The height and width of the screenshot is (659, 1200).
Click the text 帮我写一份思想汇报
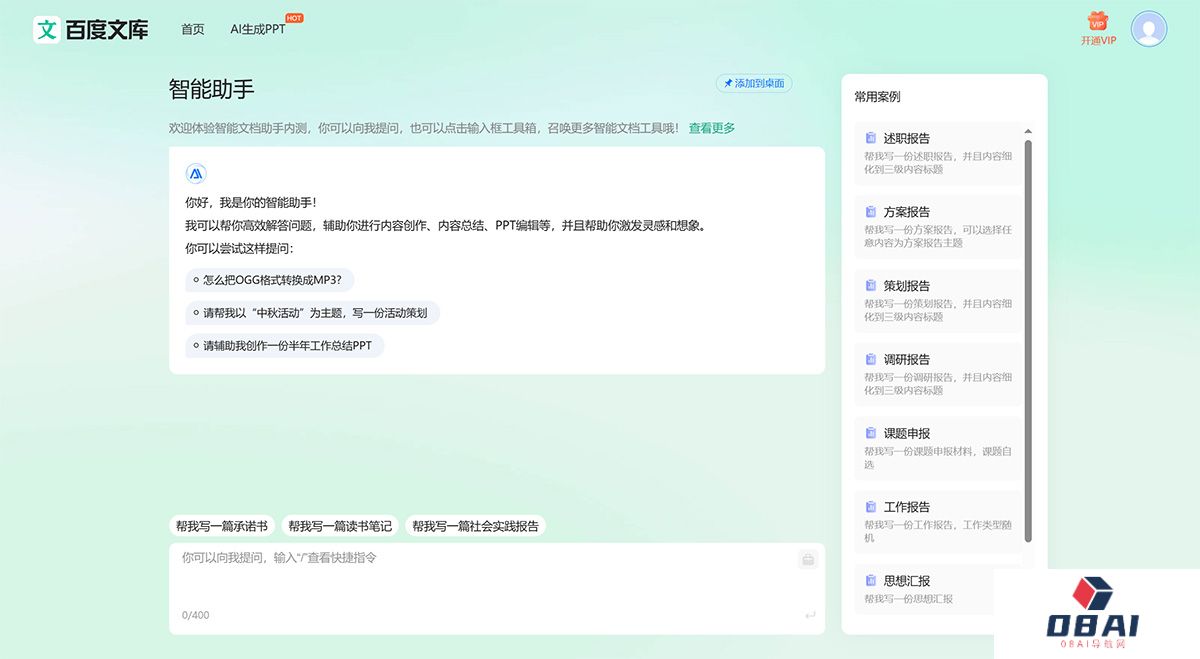pyautogui.click(x=909, y=599)
